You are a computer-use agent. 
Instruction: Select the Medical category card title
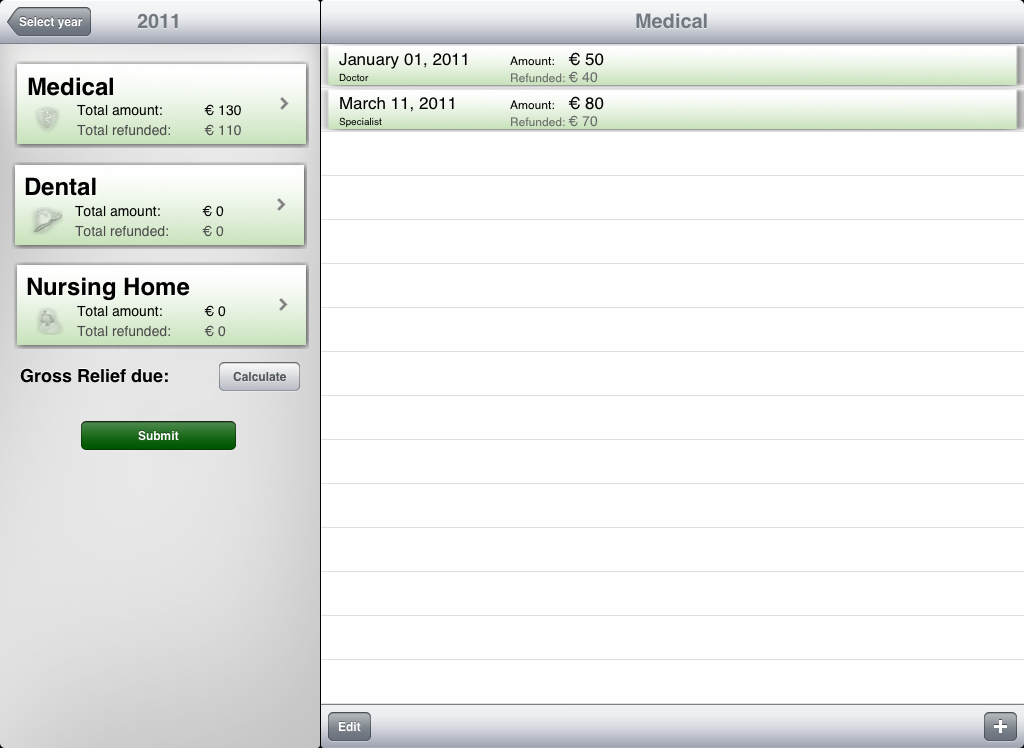point(71,87)
